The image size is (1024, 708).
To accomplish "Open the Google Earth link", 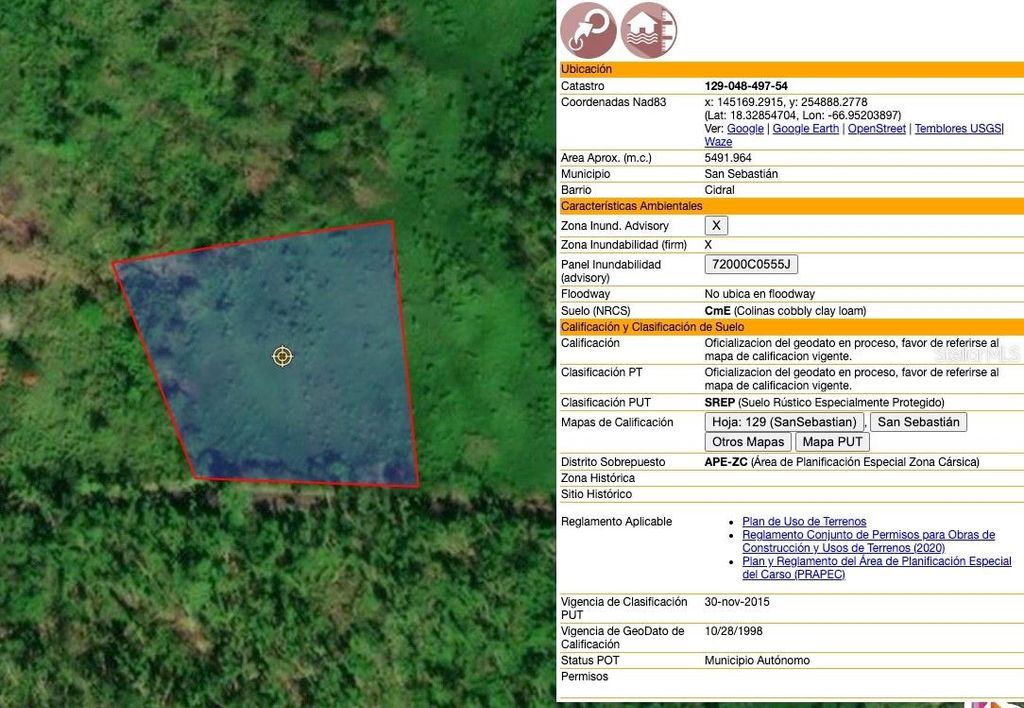I will pyautogui.click(x=805, y=128).
